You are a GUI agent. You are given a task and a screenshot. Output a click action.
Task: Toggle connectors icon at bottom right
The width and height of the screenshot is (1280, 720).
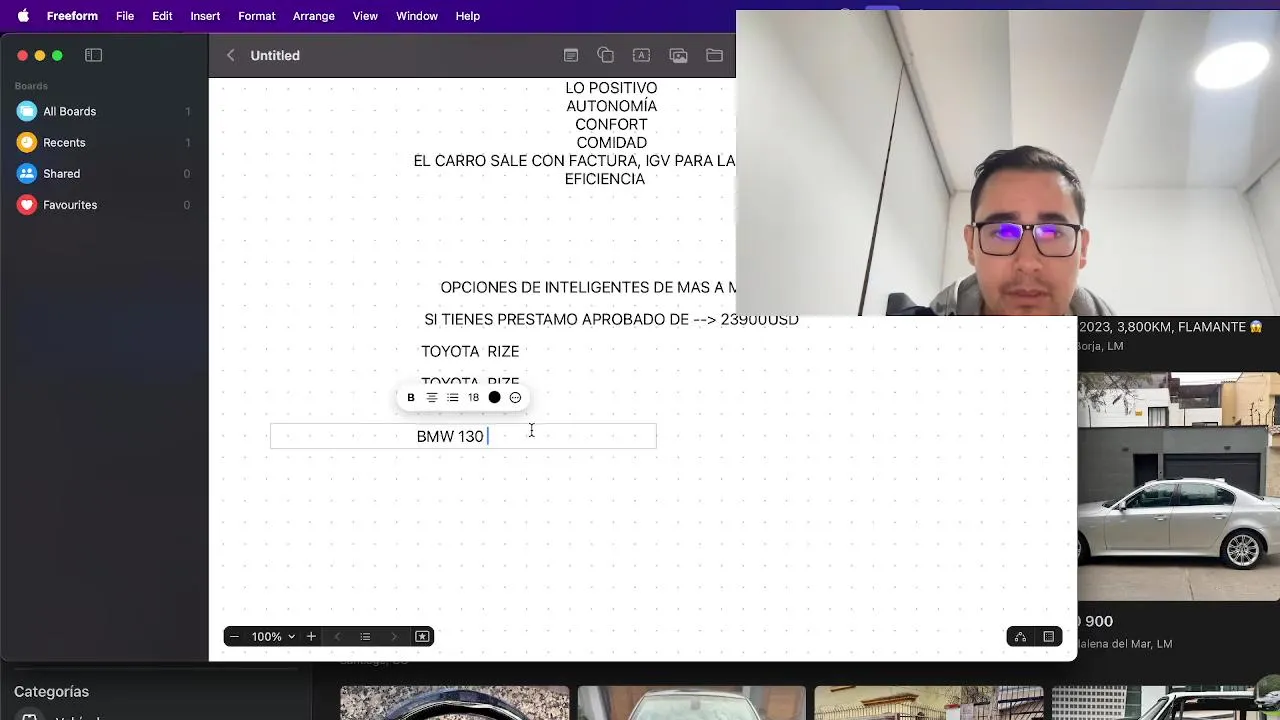tap(1020, 637)
